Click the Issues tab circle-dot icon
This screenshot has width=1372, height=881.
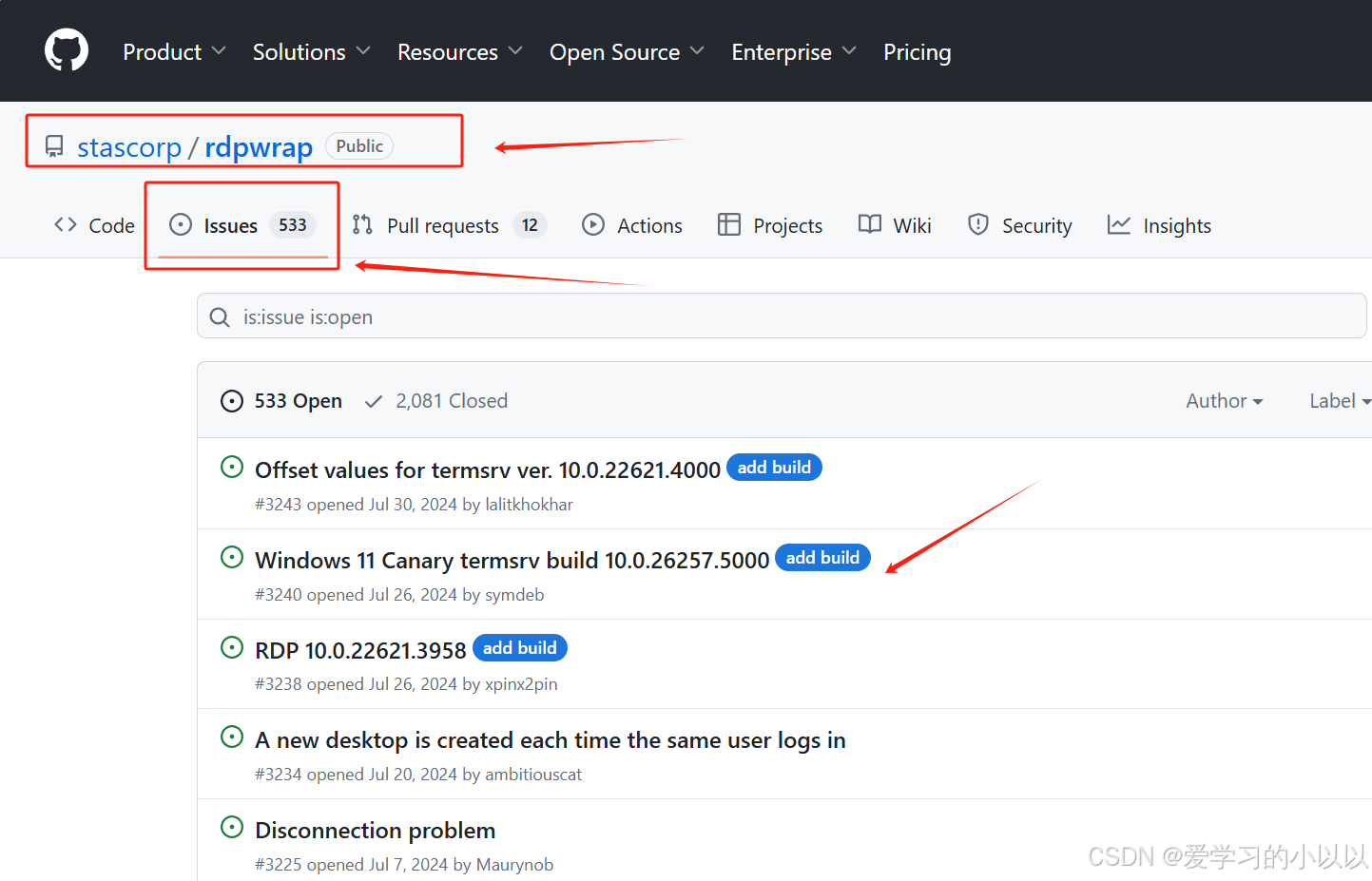[x=181, y=224]
